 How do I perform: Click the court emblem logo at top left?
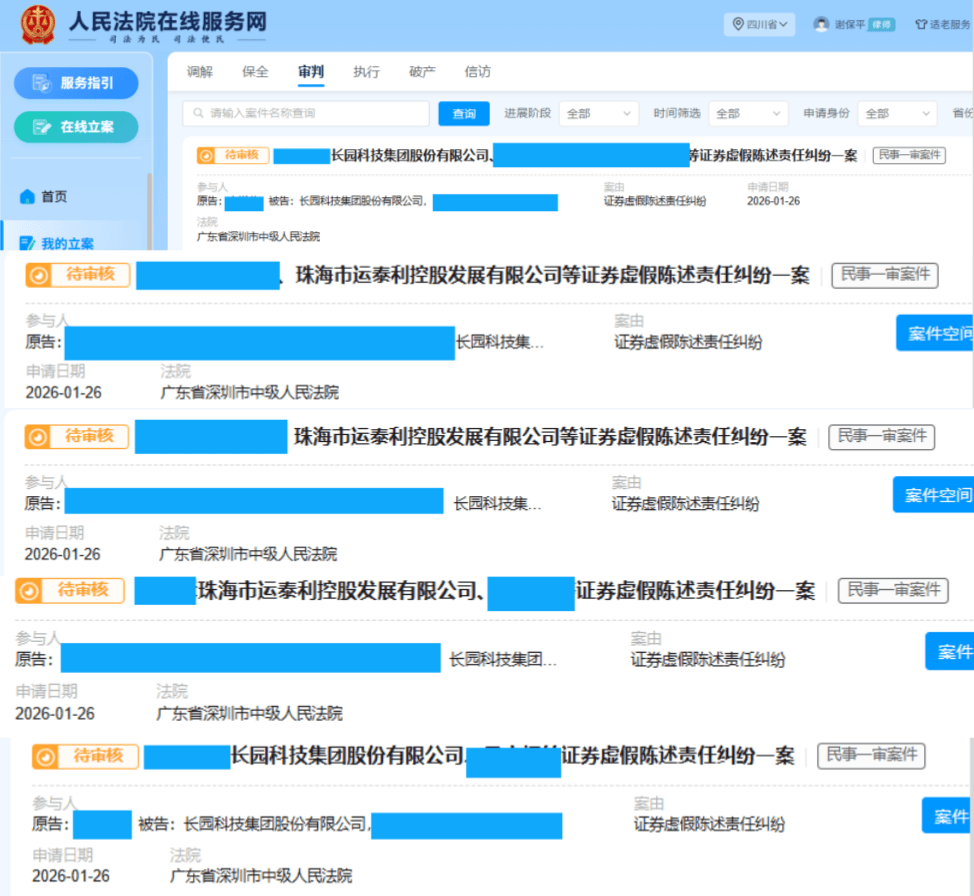pyautogui.click(x=36, y=24)
